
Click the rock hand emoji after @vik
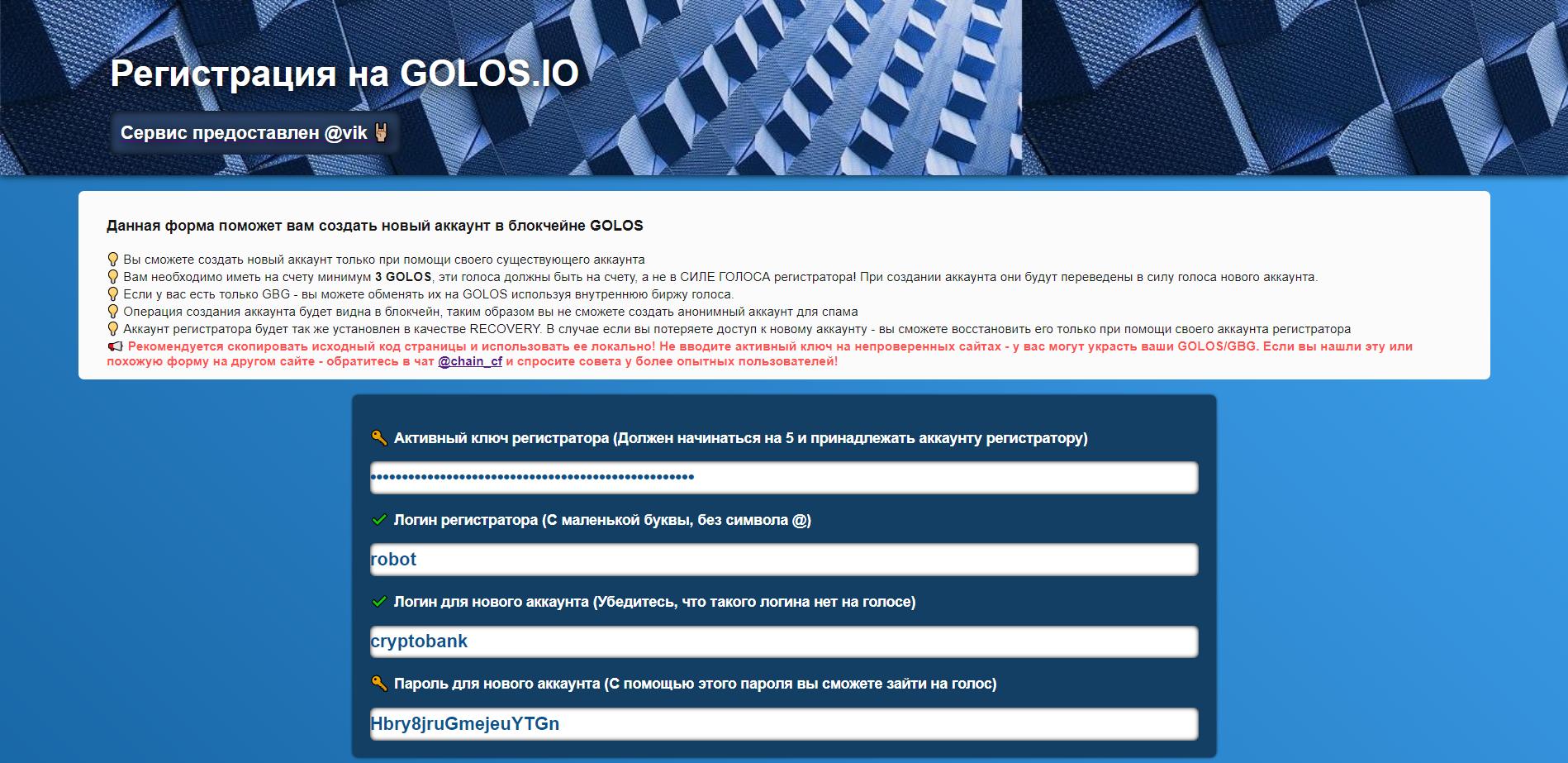click(381, 132)
